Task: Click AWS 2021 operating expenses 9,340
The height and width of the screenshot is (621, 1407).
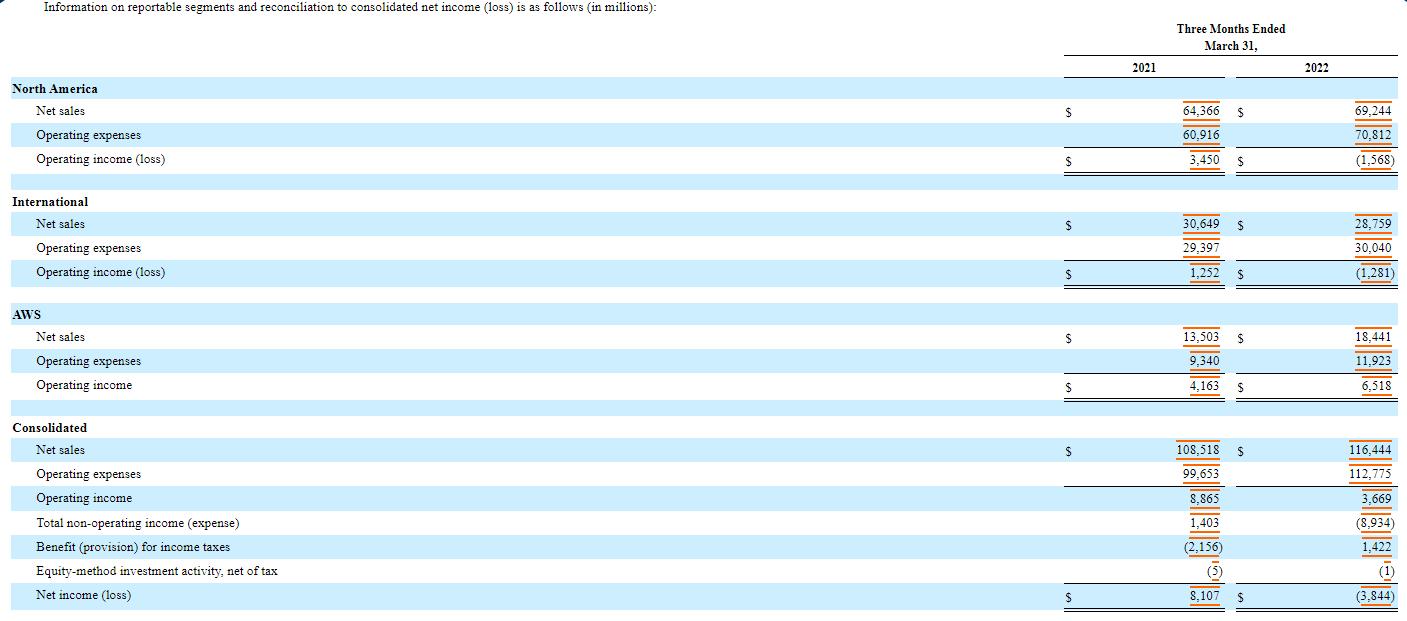Action: (x=1204, y=361)
